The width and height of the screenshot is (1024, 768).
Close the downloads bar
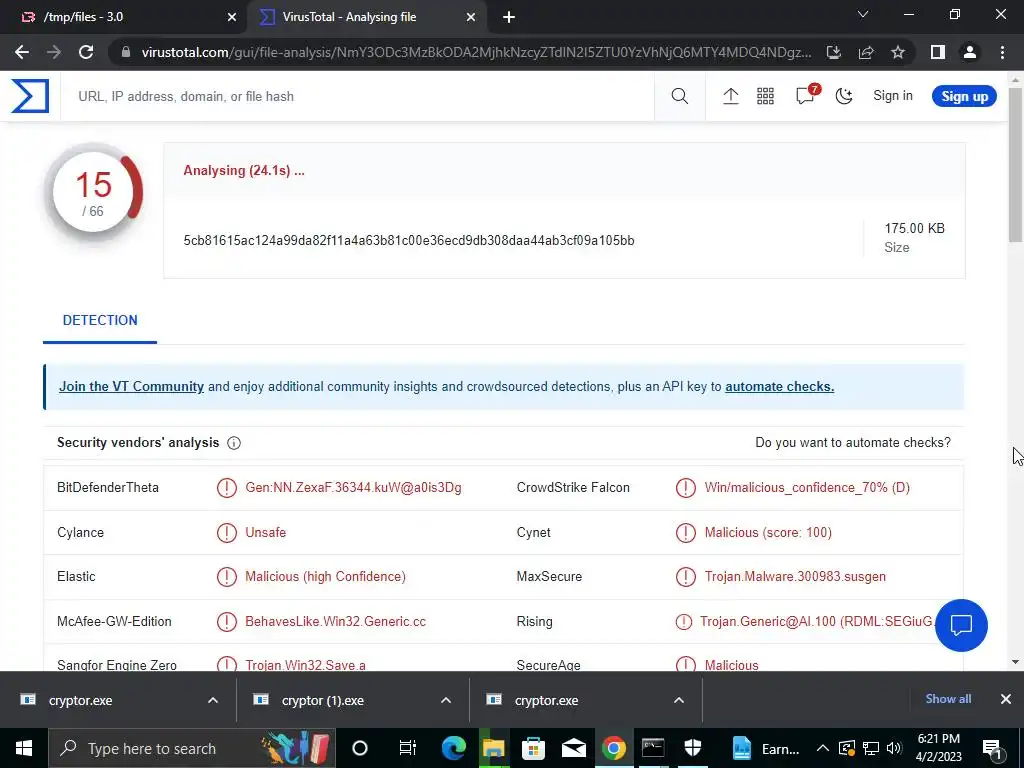click(x=1006, y=699)
